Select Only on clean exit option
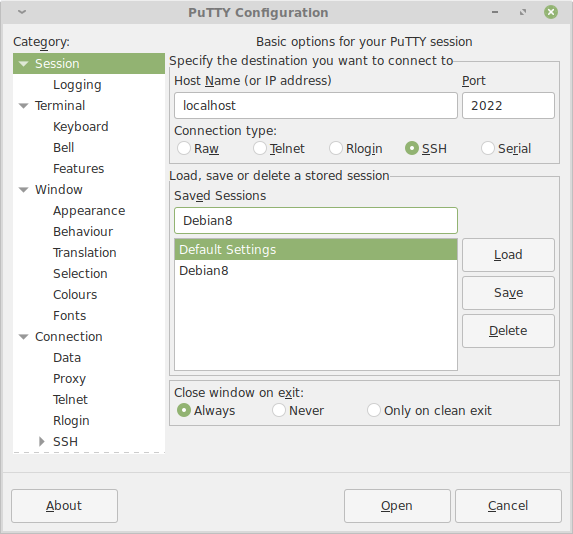The image size is (573, 534). [x=373, y=410]
